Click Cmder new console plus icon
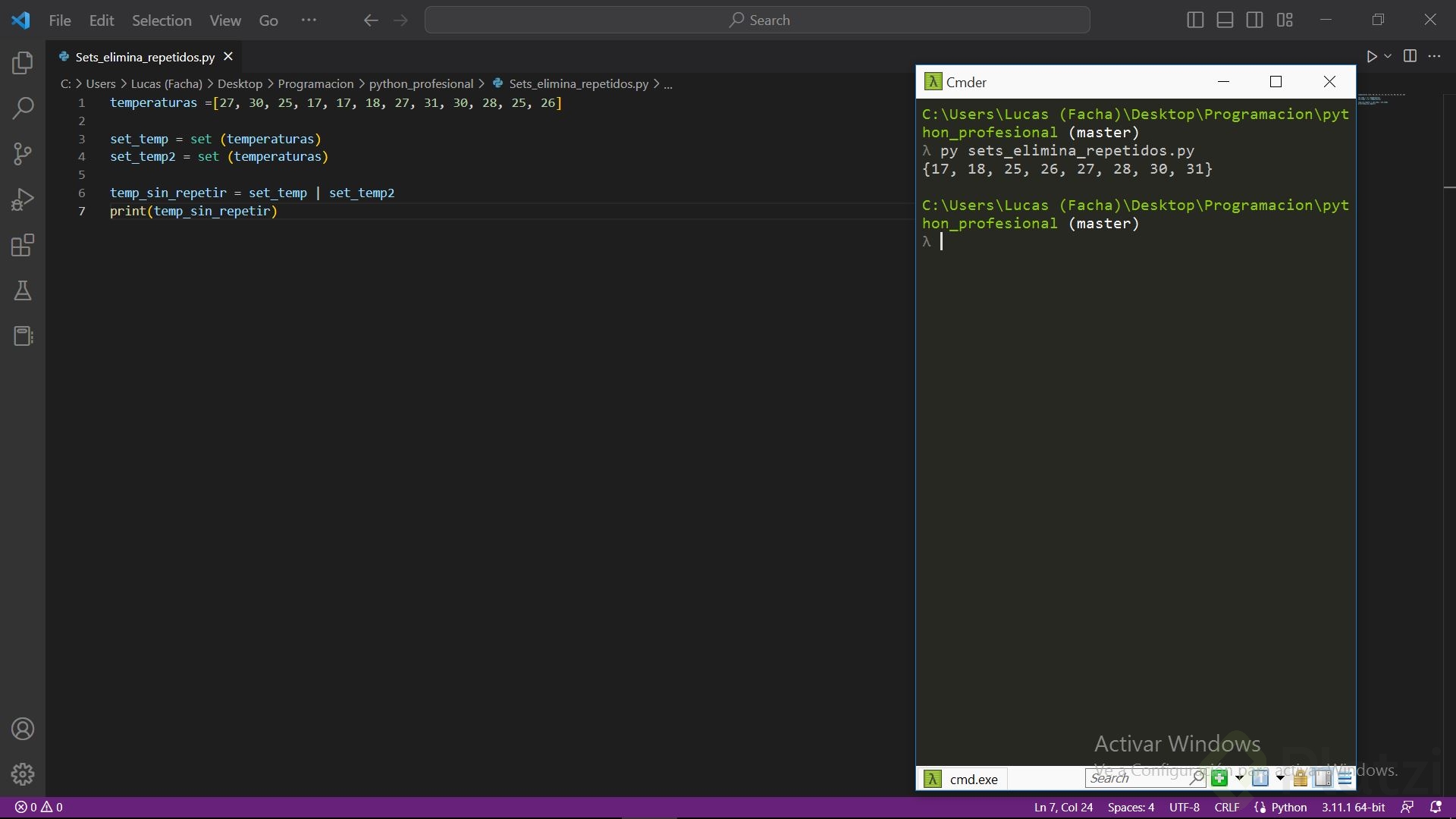This screenshot has width=1456, height=819. click(x=1219, y=778)
